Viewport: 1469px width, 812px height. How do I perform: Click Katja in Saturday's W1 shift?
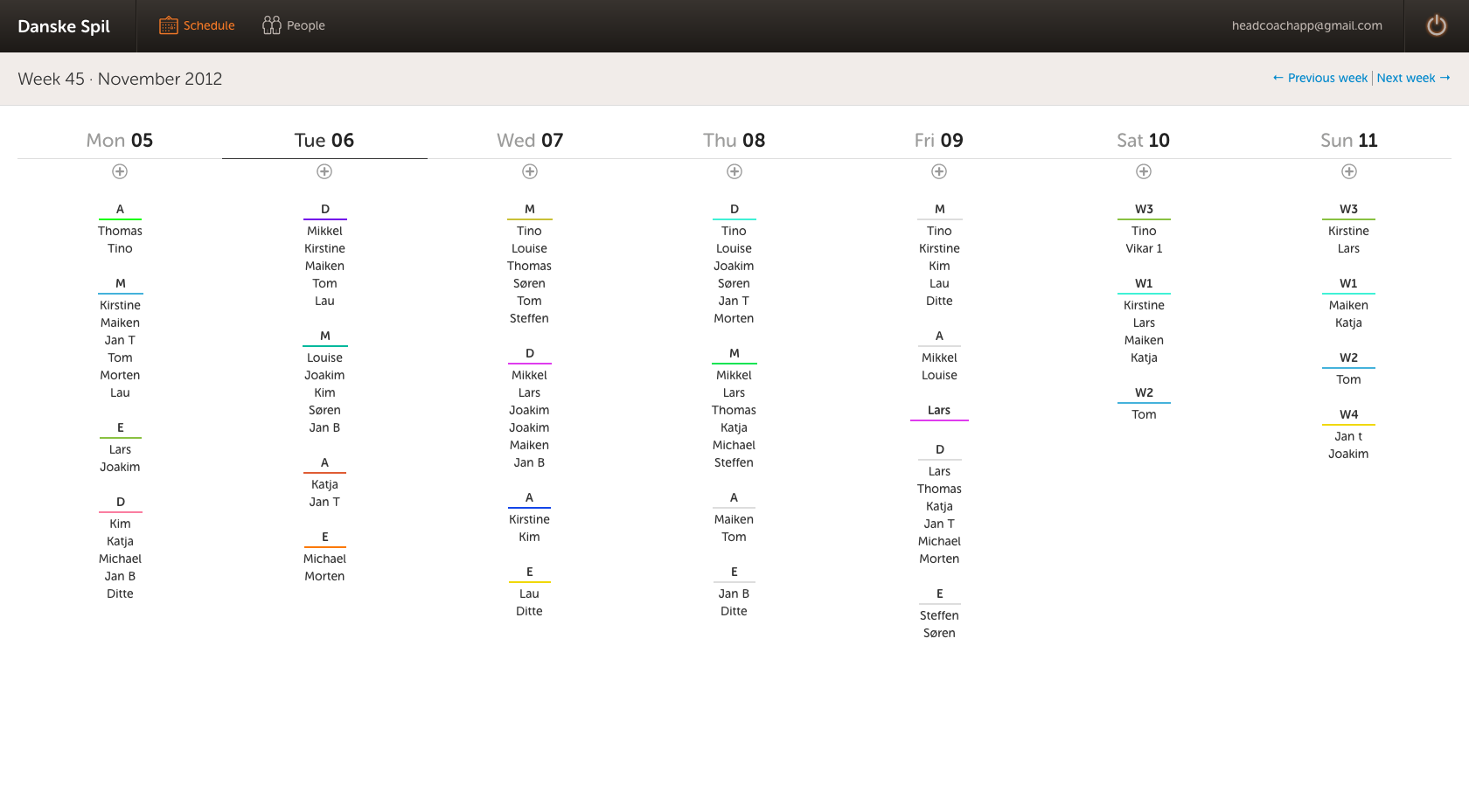tap(1144, 357)
